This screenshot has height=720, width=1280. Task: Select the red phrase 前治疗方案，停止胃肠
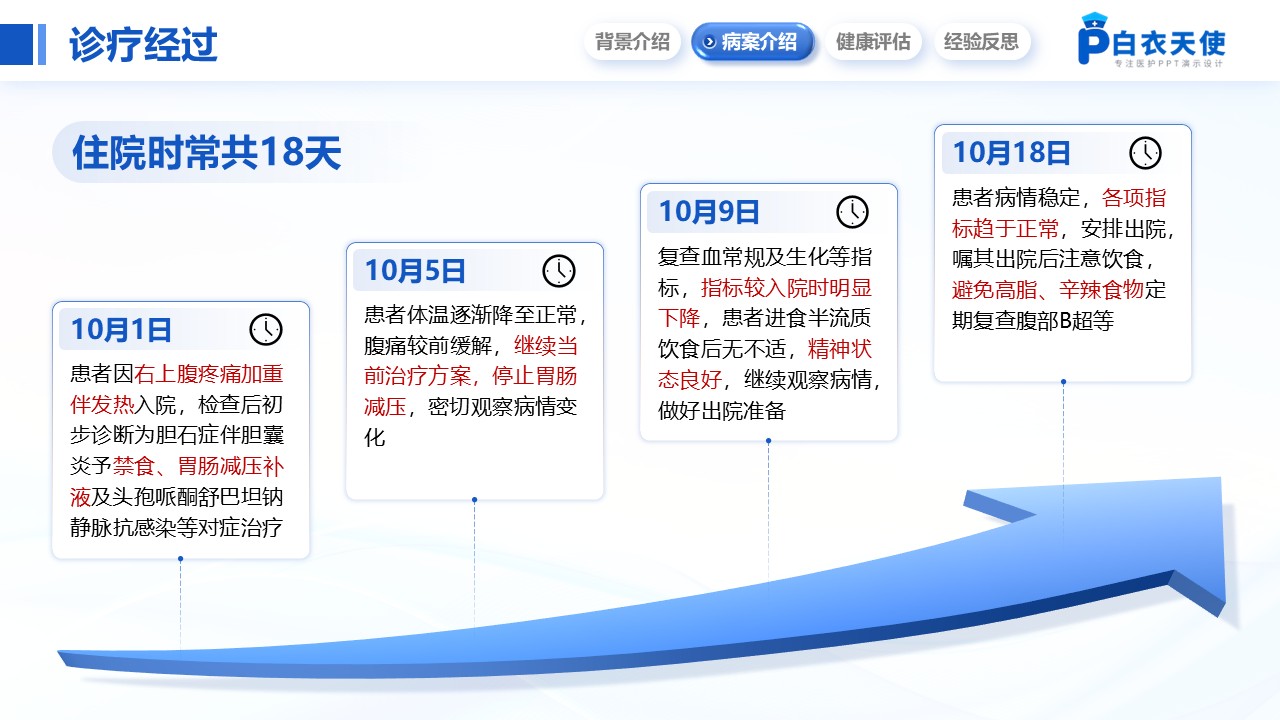point(470,377)
